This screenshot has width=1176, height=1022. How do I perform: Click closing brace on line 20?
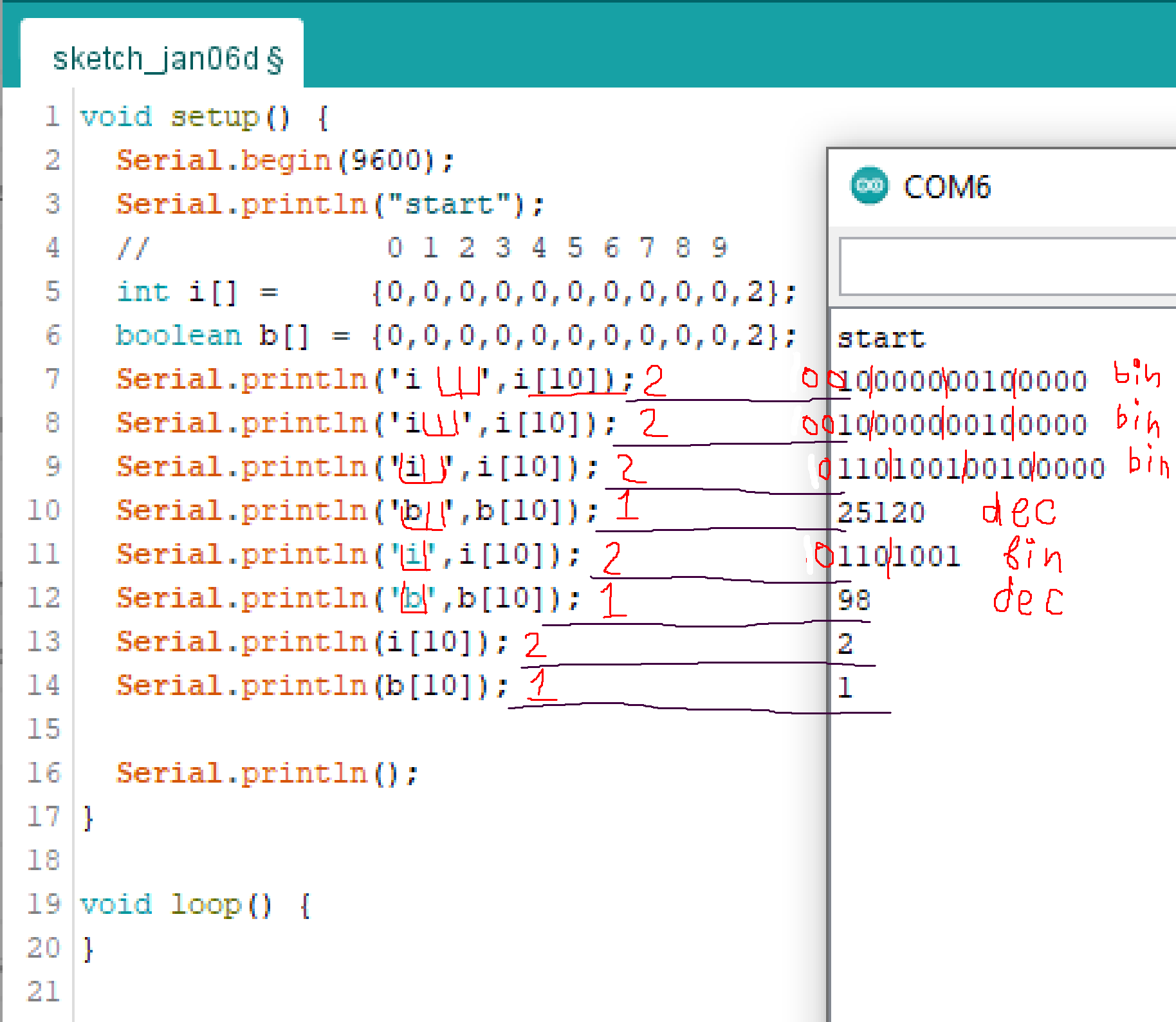coord(88,950)
